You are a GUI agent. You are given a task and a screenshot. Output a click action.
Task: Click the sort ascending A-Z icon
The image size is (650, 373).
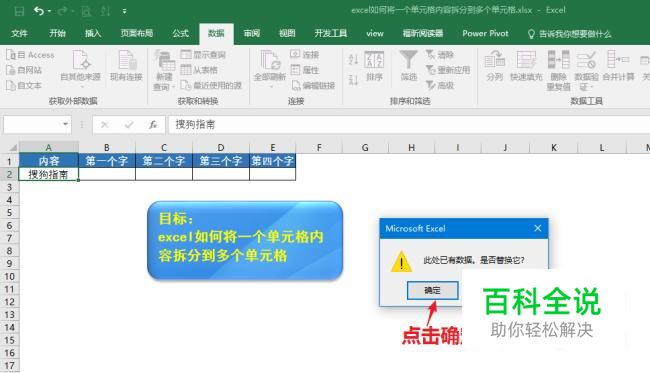point(353,59)
